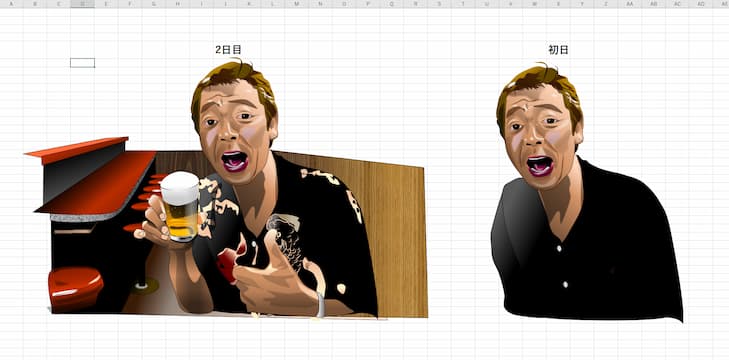Viewport: 729px width, 360px height.
Task: Select column W header
Action: 534,4
